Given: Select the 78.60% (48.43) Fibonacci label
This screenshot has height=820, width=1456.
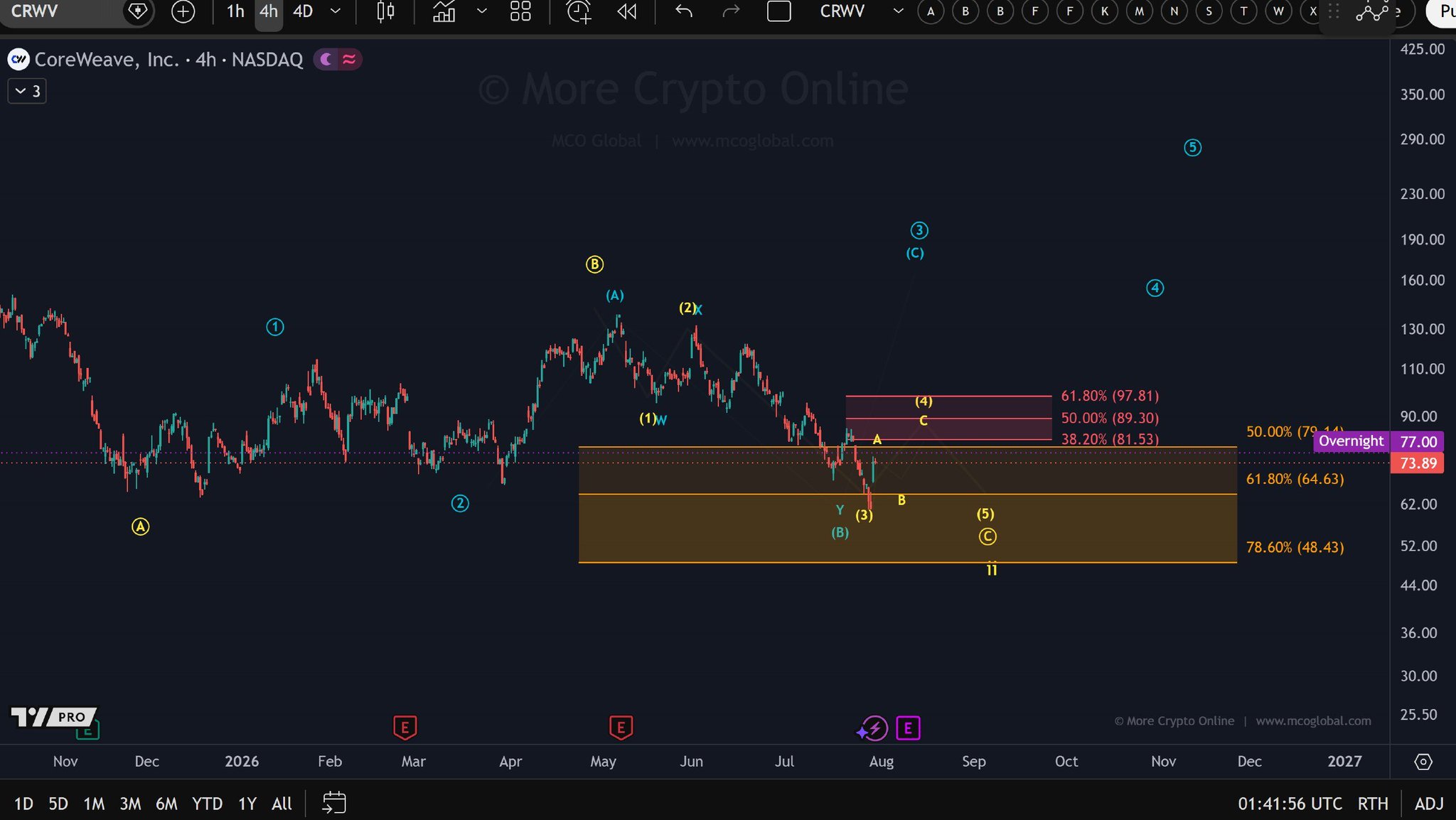Looking at the screenshot, I should point(1295,547).
